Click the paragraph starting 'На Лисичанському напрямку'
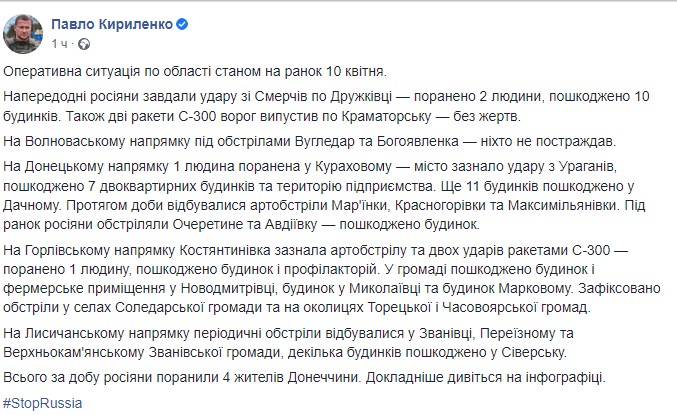Screen dimensions: 677x415 (300, 342)
